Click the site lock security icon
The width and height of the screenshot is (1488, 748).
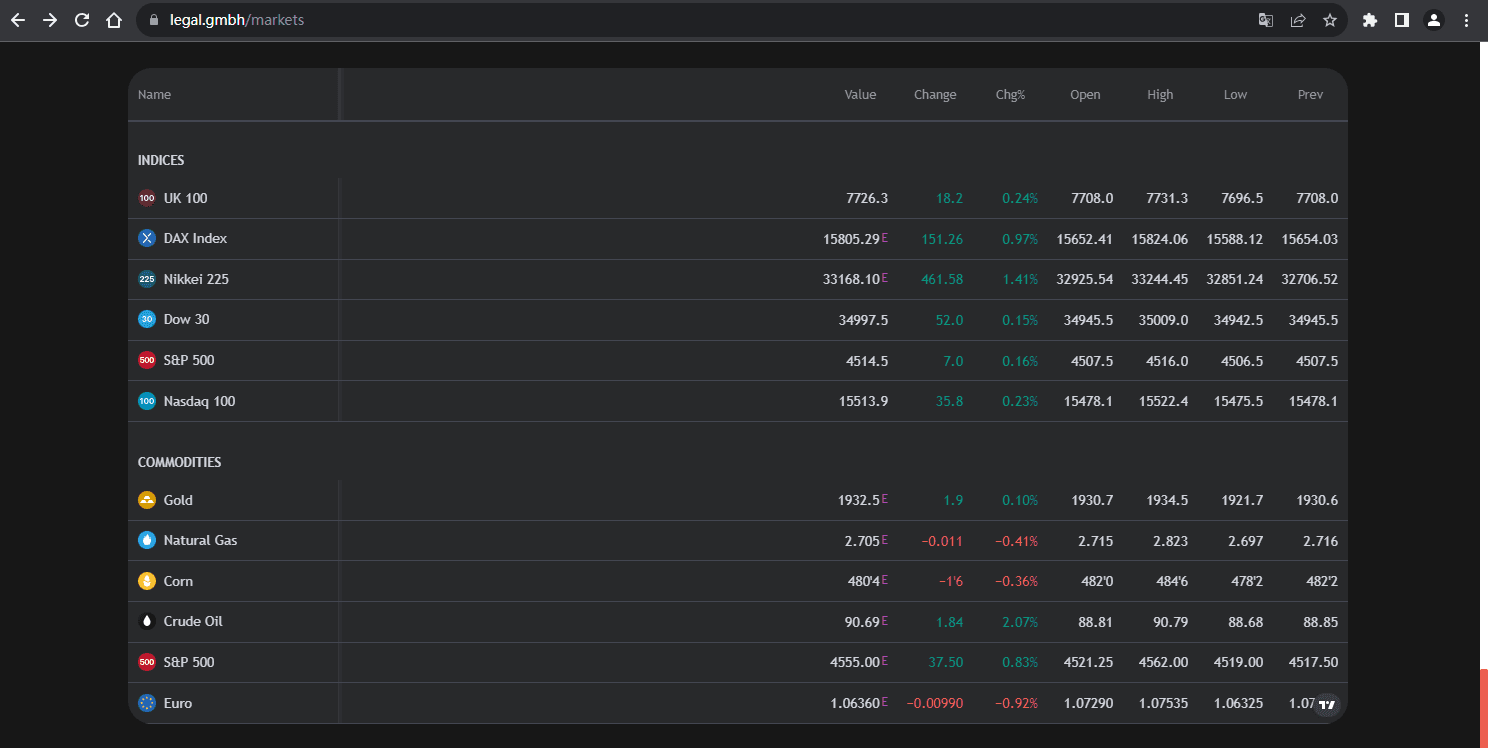(153, 20)
